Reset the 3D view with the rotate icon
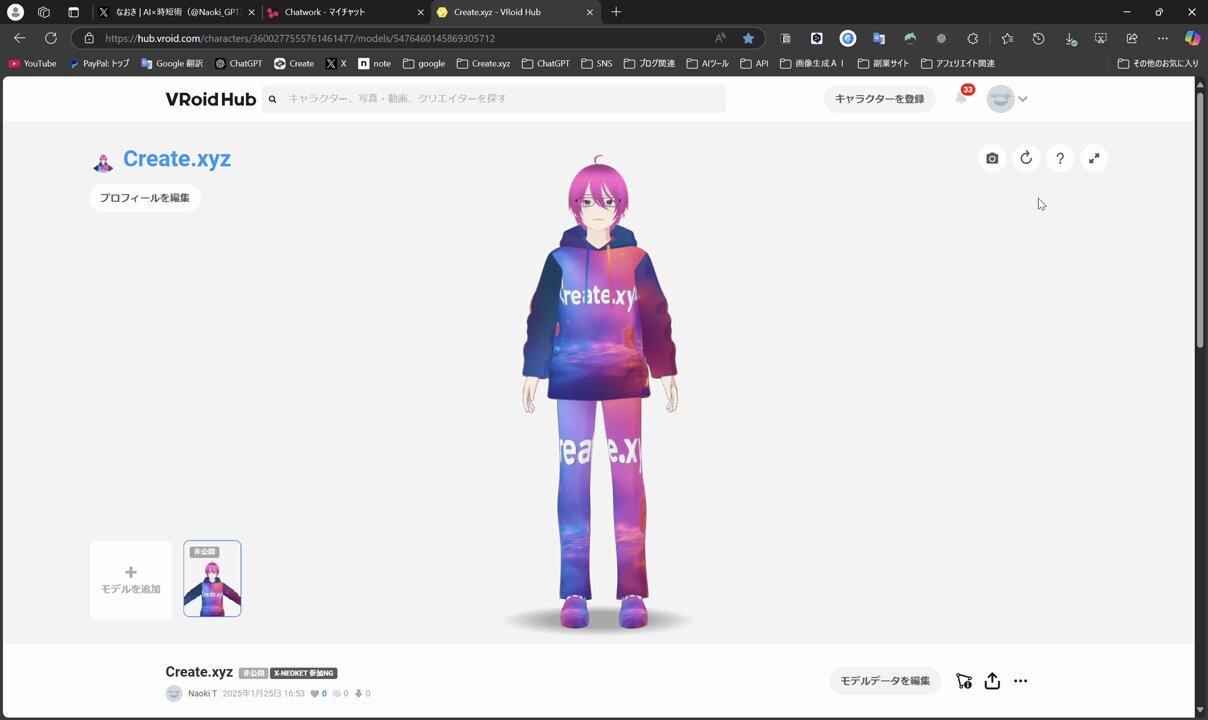This screenshot has width=1208, height=720. 1026,158
